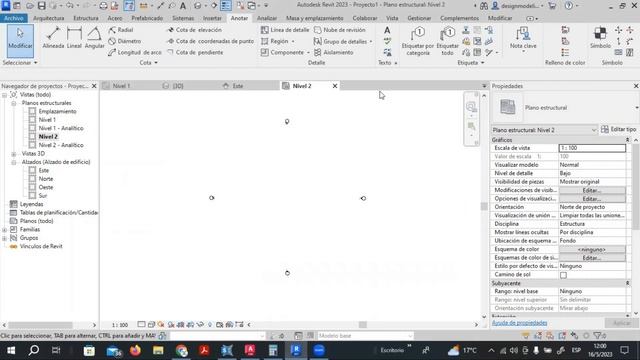
Task: Select Línea de detalle tool
Action: tap(285, 30)
